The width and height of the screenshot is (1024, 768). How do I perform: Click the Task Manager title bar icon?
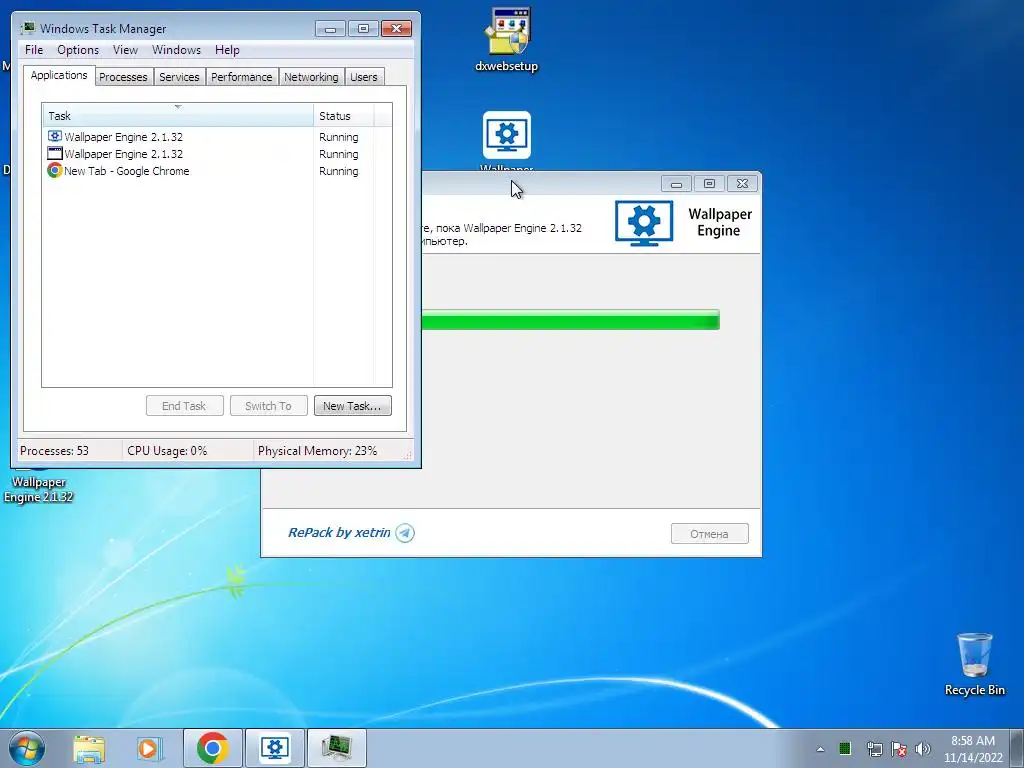[x=28, y=28]
